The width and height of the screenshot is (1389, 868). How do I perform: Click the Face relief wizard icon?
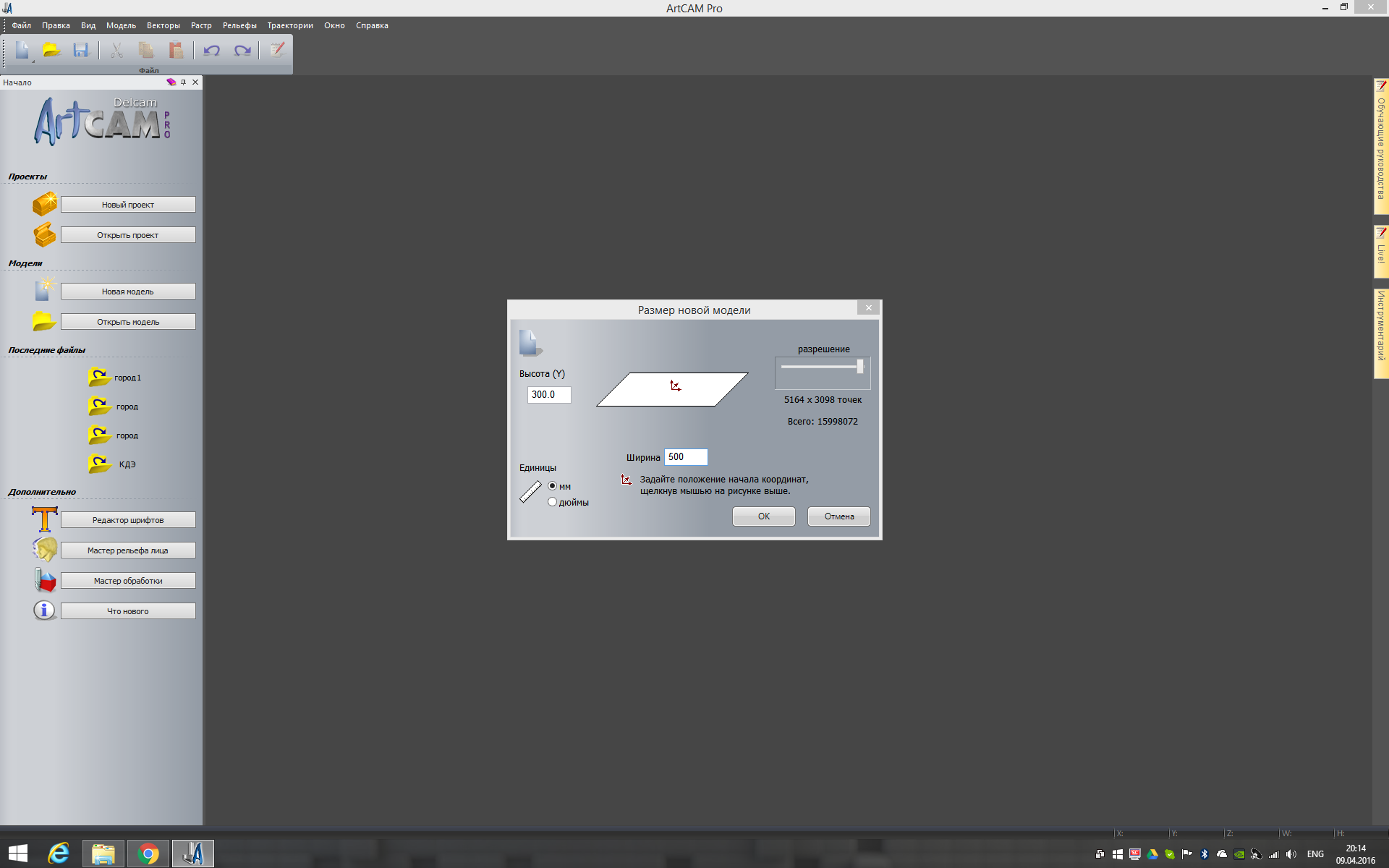coord(44,550)
